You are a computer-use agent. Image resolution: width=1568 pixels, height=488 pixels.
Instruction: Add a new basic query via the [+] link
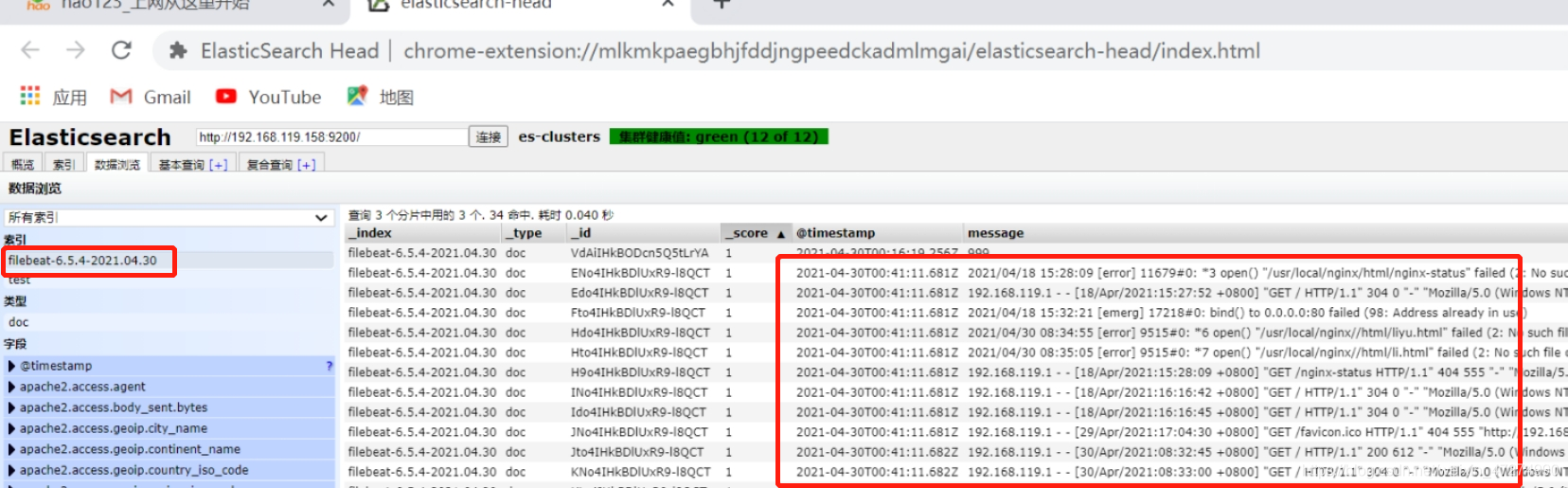pyautogui.click(x=219, y=165)
